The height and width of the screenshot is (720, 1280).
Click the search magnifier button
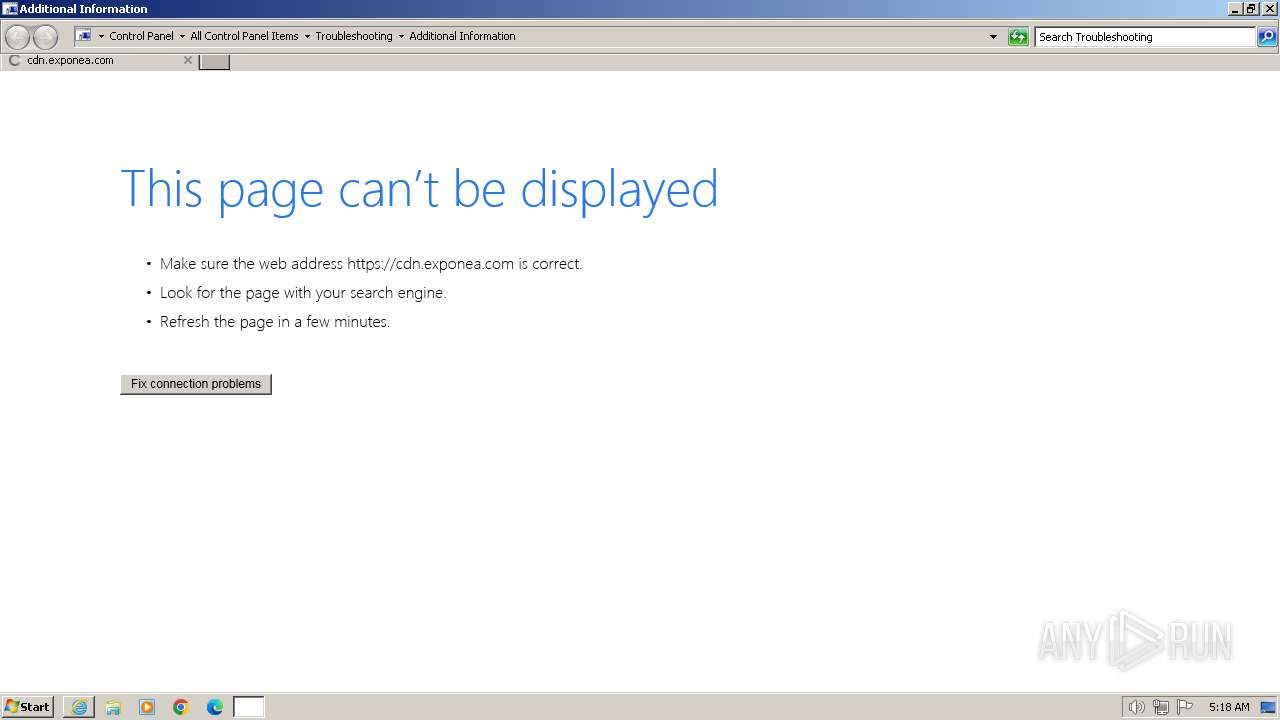(1267, 37)
